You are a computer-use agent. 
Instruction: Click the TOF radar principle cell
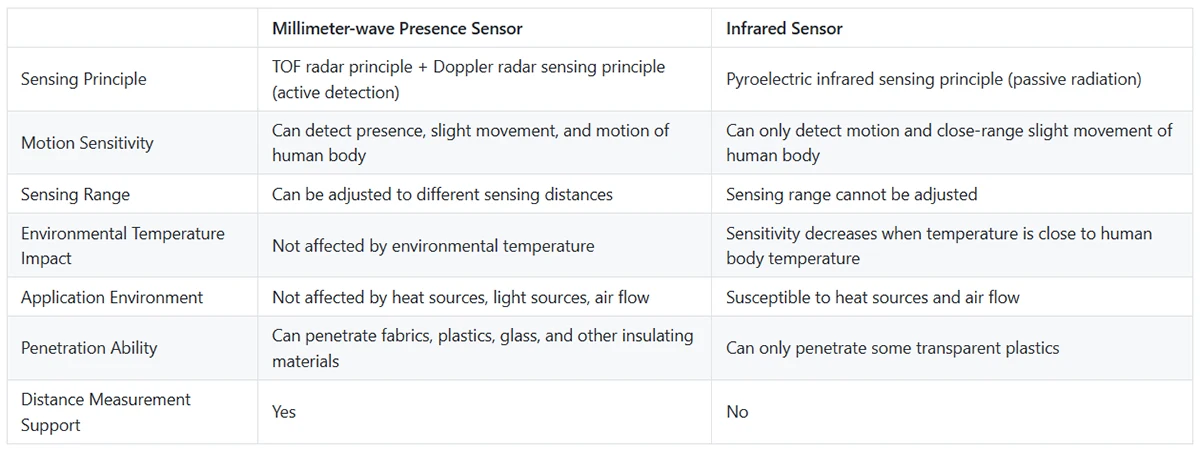pos(468,79)
